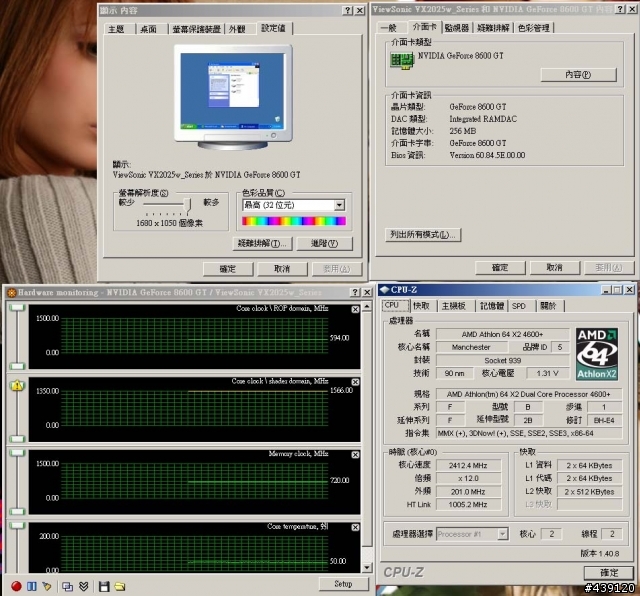640x596 pixels.
Task: Click the memory size value 256 MB
Action: [x=463, y=131]
